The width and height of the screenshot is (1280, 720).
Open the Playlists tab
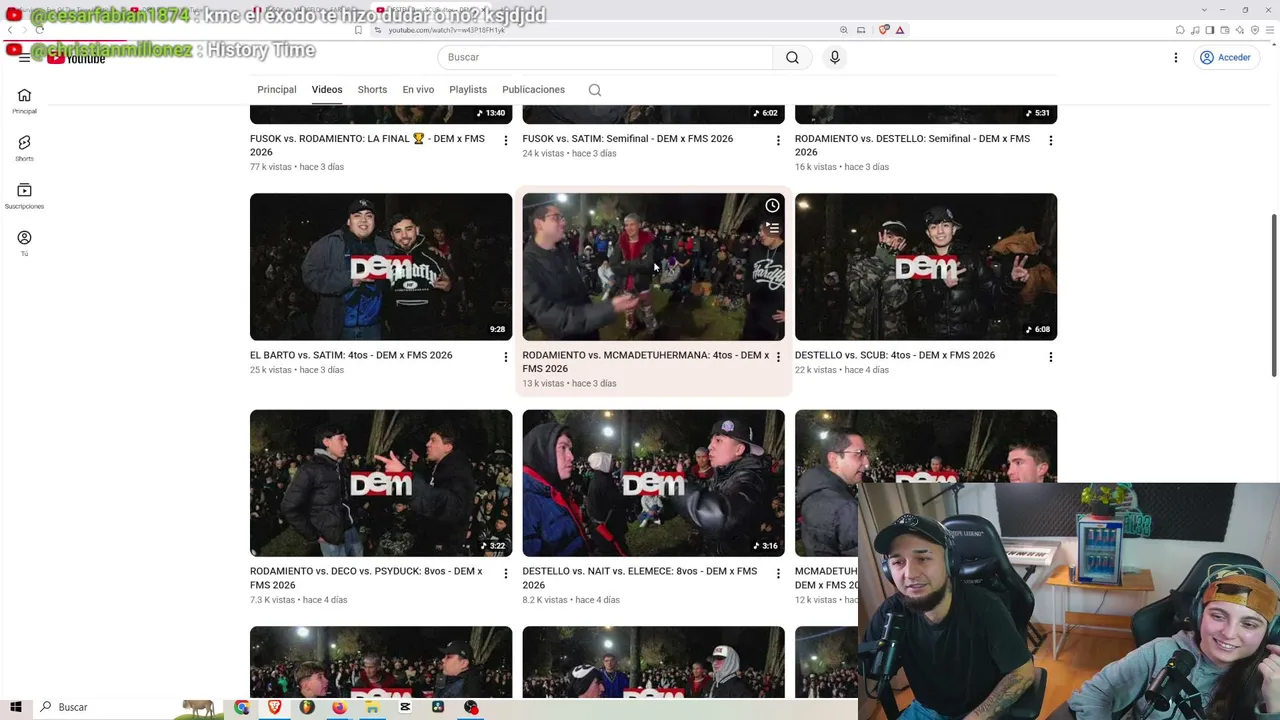click(x=468, y=90)
